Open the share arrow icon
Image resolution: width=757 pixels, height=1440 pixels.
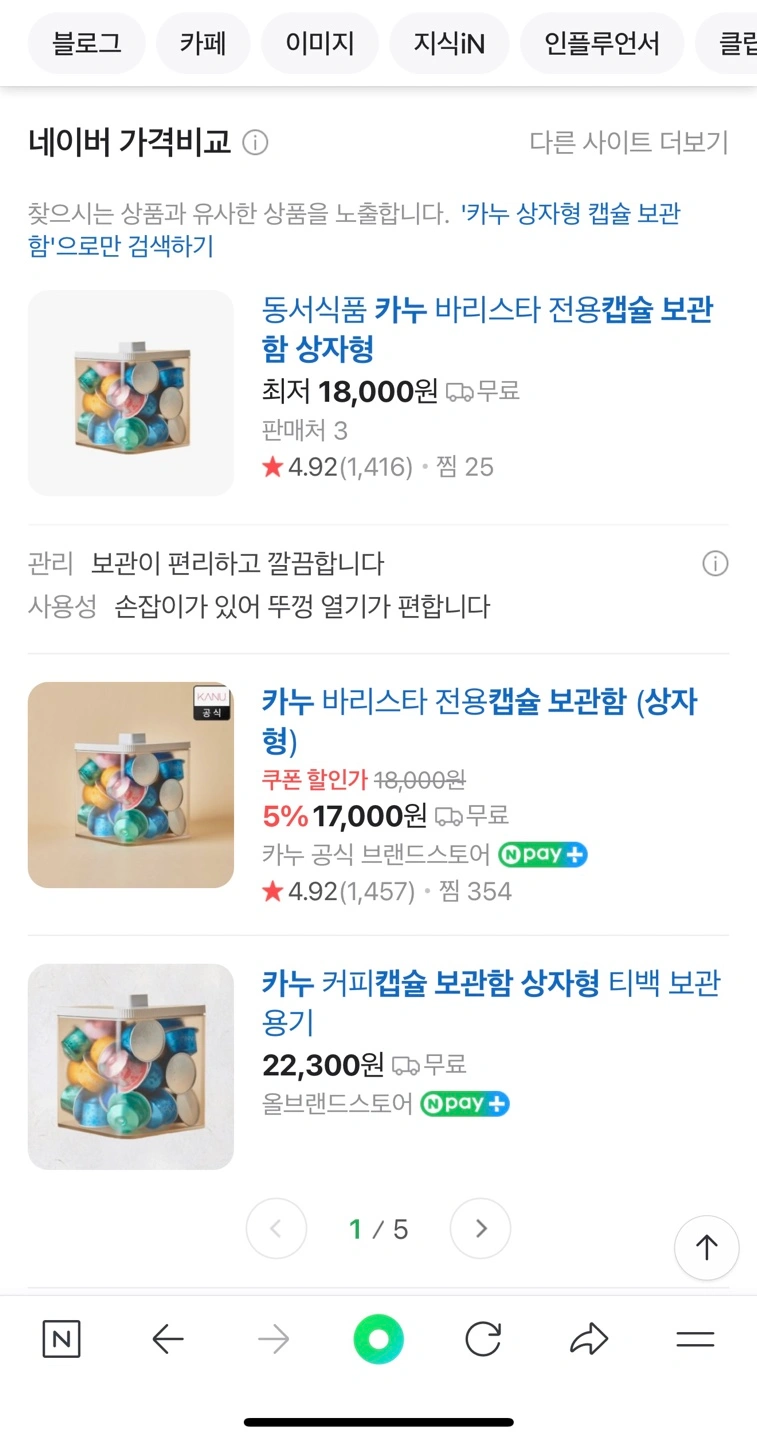[589, 1339]
